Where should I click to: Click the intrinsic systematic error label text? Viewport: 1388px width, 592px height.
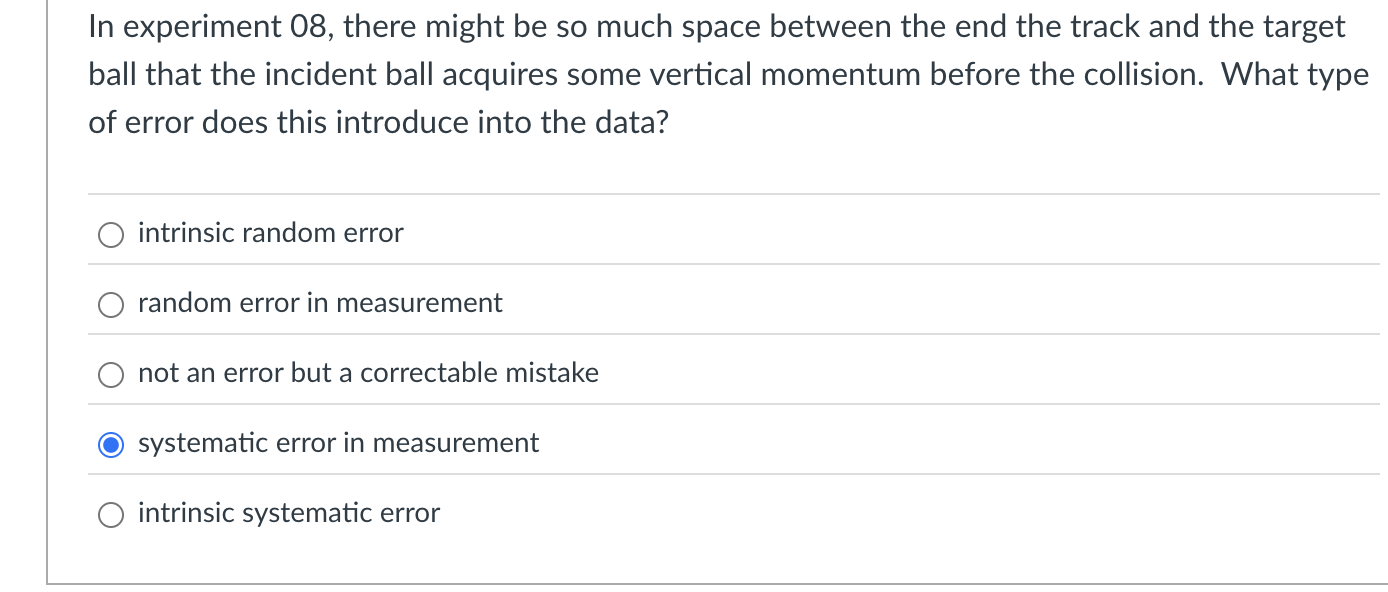tap(288, 512)
